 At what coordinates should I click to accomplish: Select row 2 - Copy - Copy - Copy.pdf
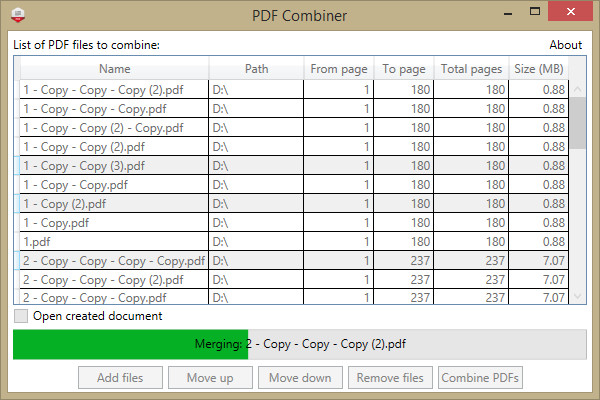click(x=294, y=297)
